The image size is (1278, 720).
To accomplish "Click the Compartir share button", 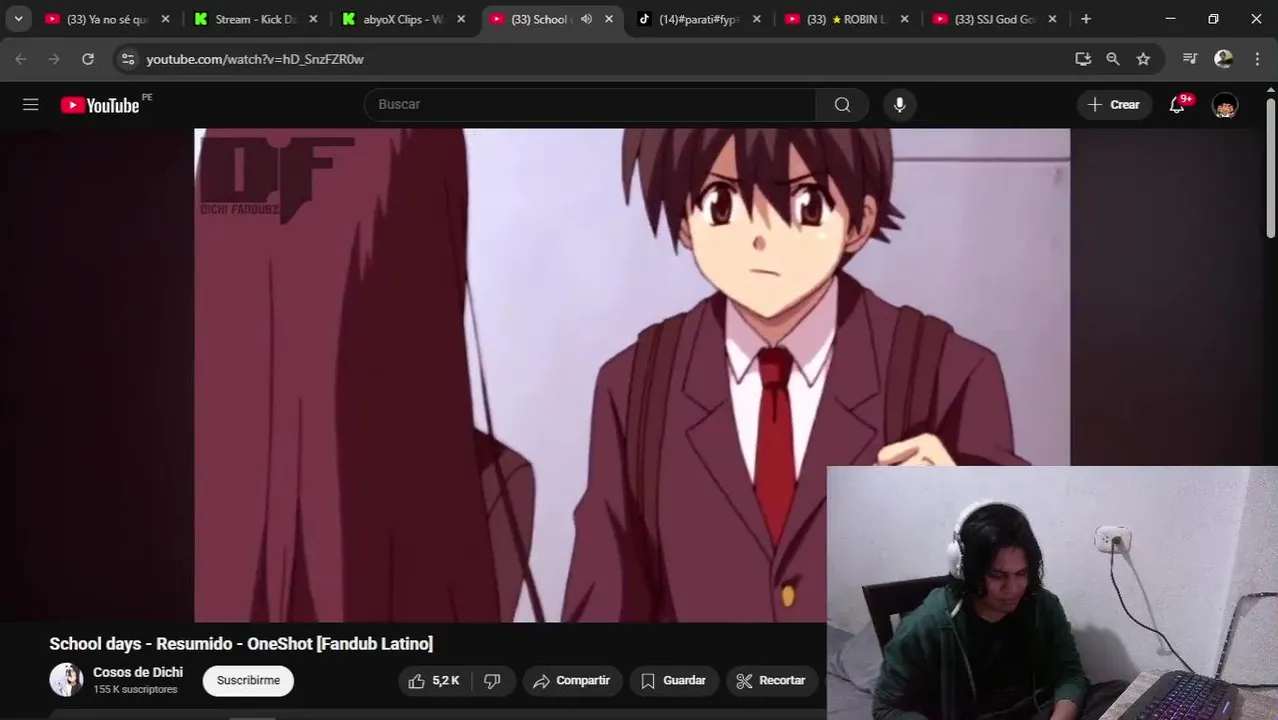I will point(572,680).
